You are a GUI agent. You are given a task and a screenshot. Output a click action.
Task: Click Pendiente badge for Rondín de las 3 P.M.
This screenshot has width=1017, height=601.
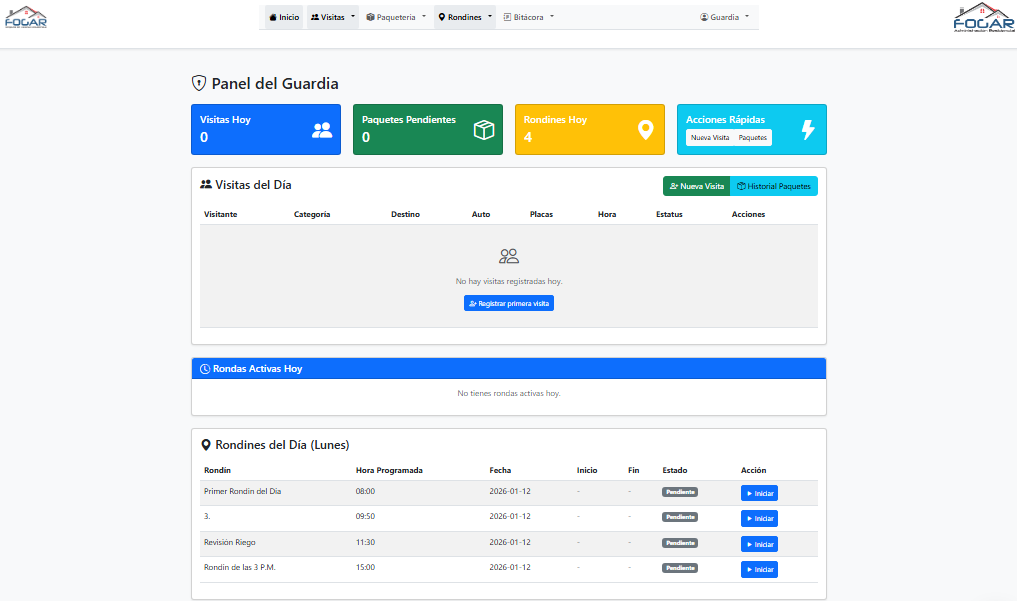(x=680, y=568)
